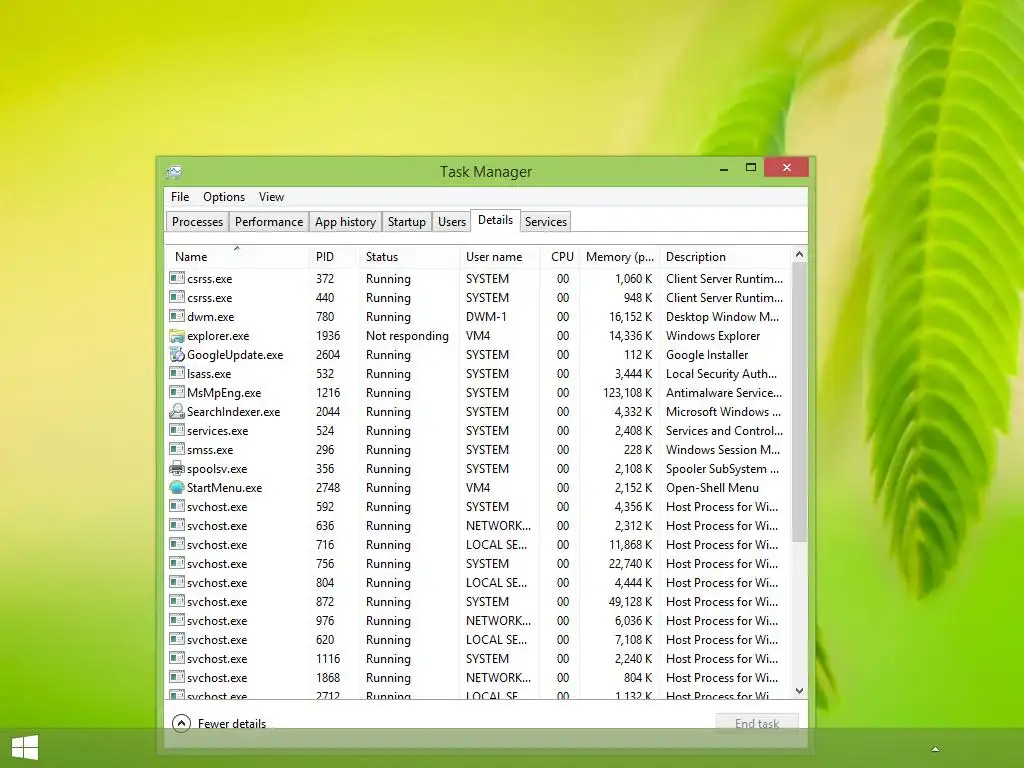The image size is (1024, 768).
Task: Click the SearchIndexer.exe magnifier icon
Action: (176, 411)
